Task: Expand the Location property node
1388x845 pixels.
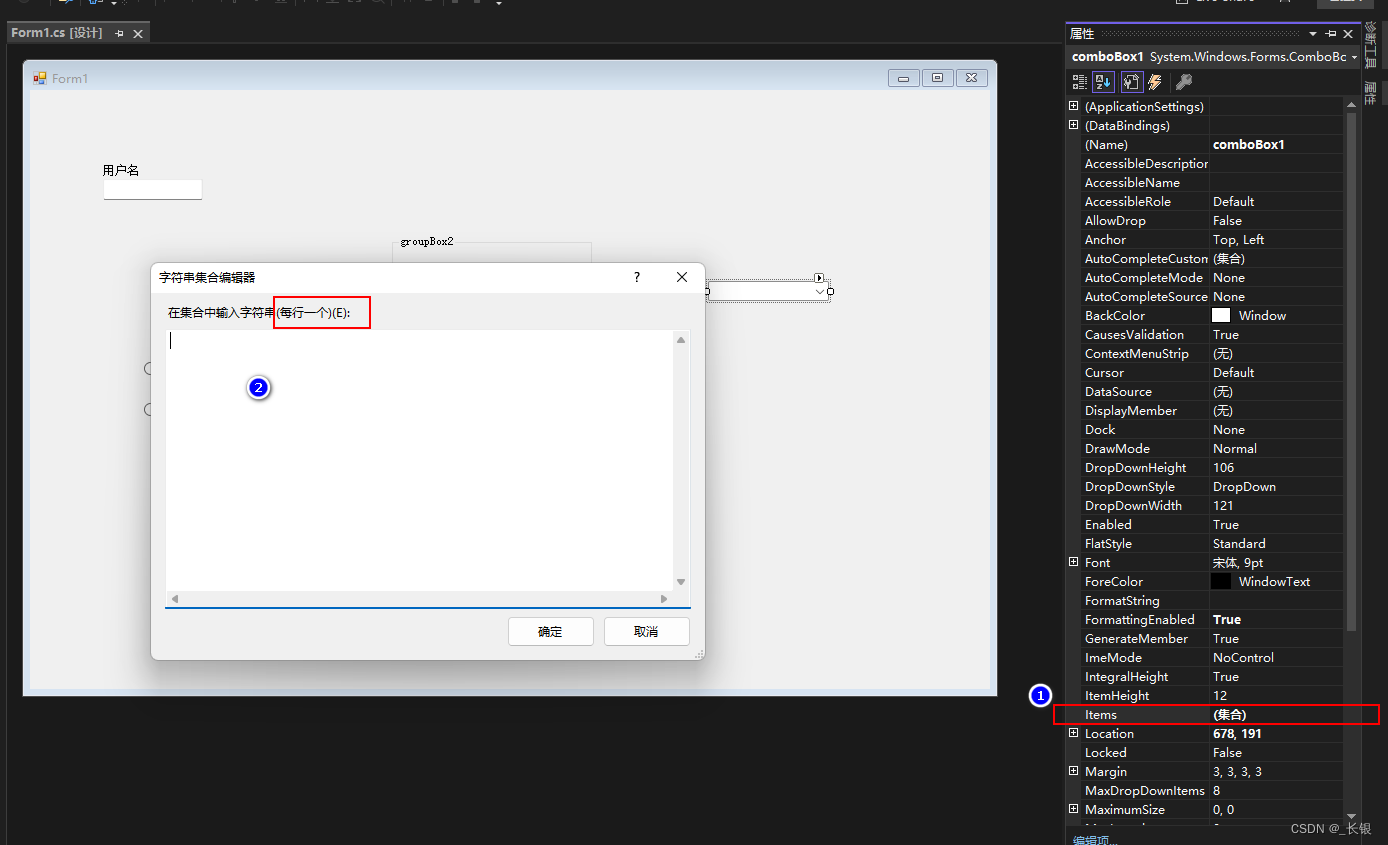Action: [1074, 733]
